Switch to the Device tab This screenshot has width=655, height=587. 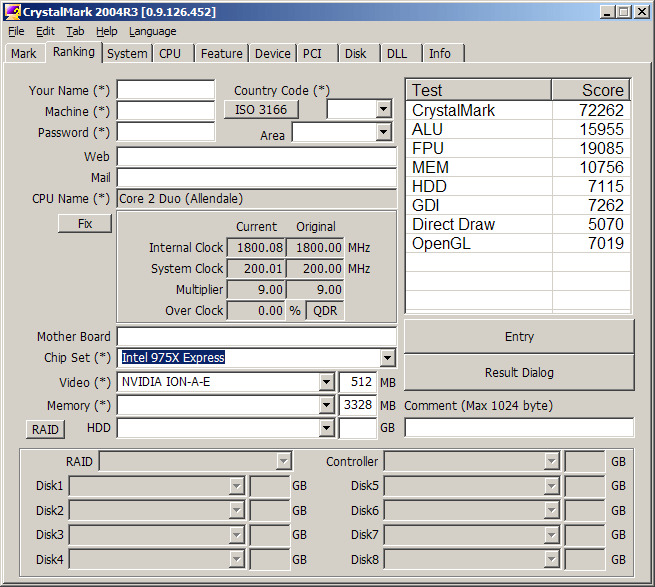point(272,53)
